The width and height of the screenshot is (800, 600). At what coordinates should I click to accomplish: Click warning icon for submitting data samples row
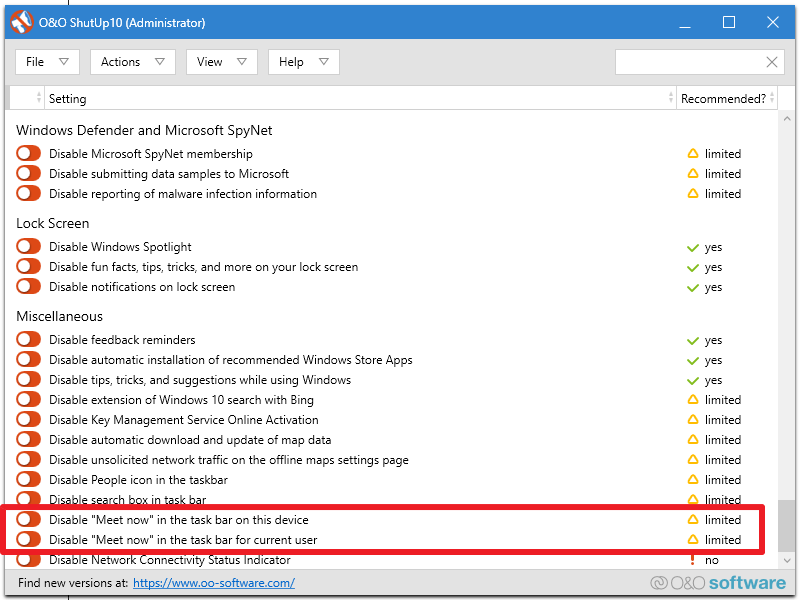tap(692, 173)
